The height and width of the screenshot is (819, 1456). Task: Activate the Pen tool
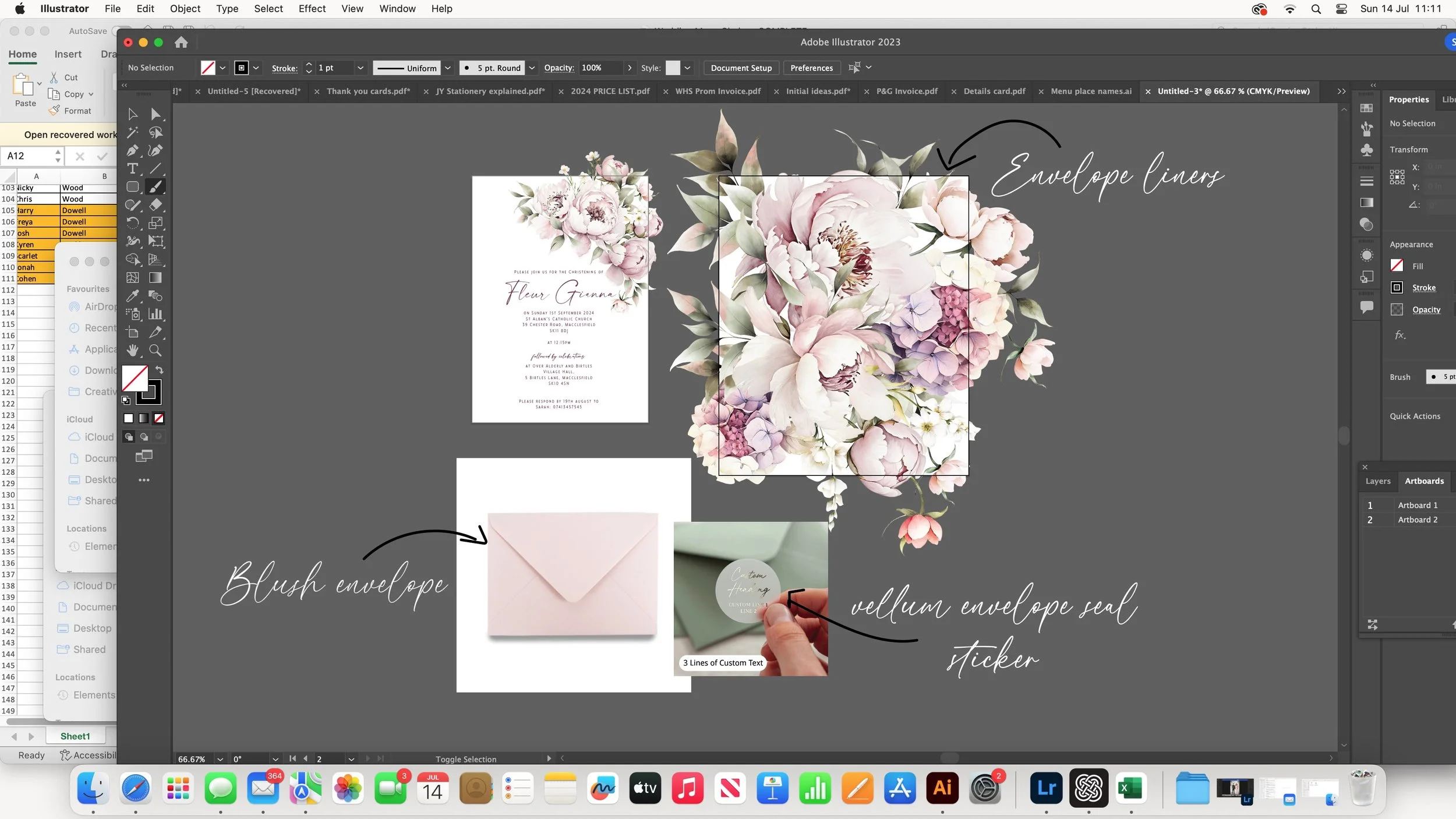click(132, 150)
